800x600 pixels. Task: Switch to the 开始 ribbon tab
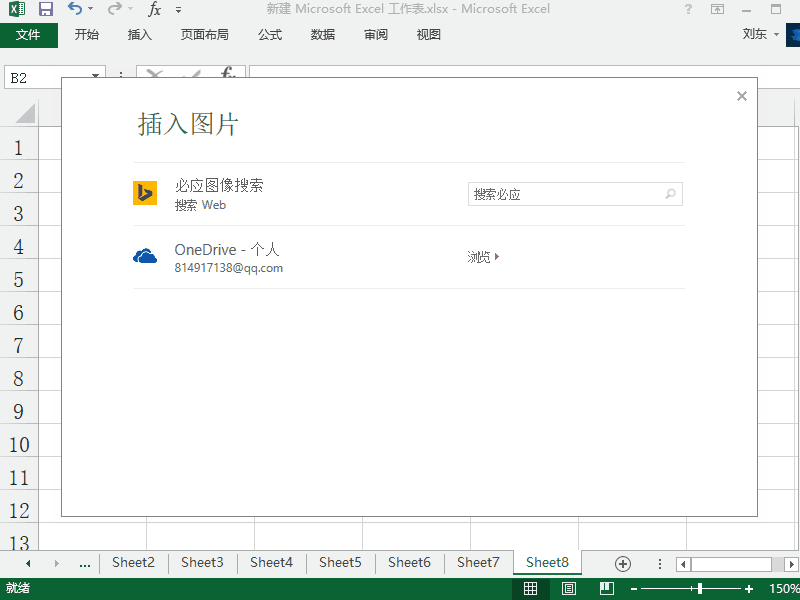click(x=86, y=35)
